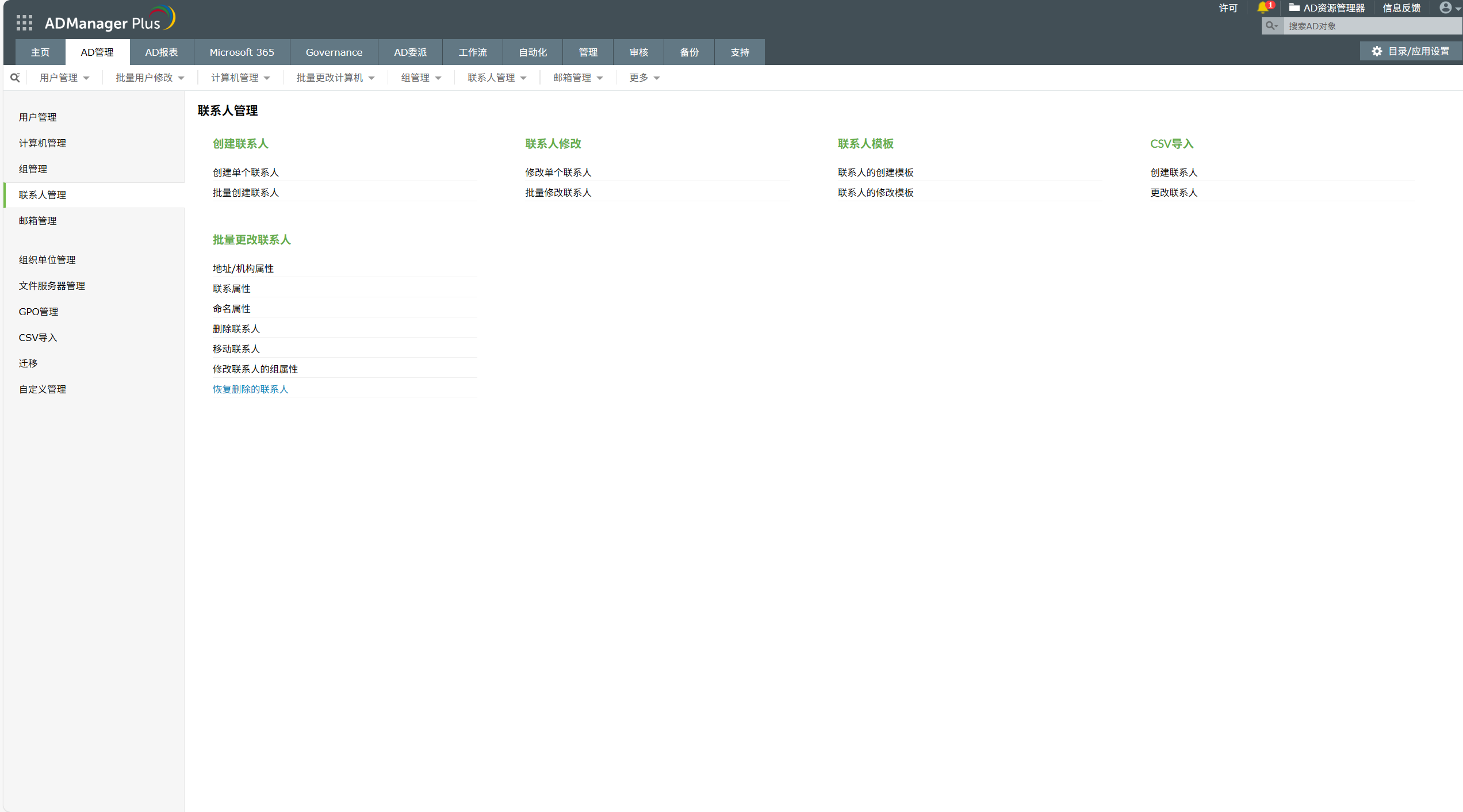Expand the 邮箱管理 dropdown in submenu bar
Viewport: 1463px width, 812px height.
pos(578,78)
